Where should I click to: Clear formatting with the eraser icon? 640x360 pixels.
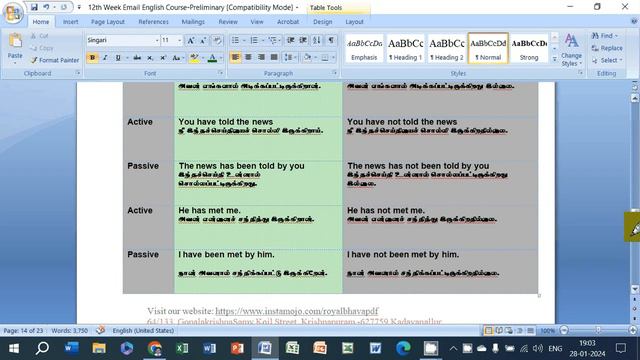pos(217,40)
